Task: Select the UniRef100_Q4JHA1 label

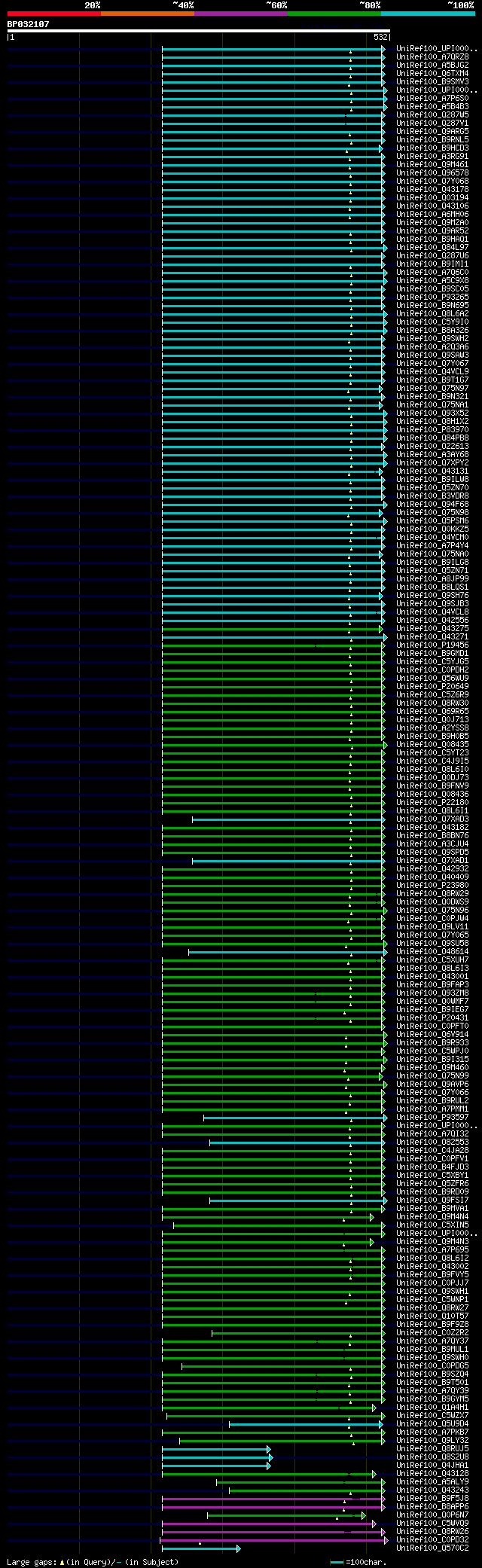Action: (432, 1465)
